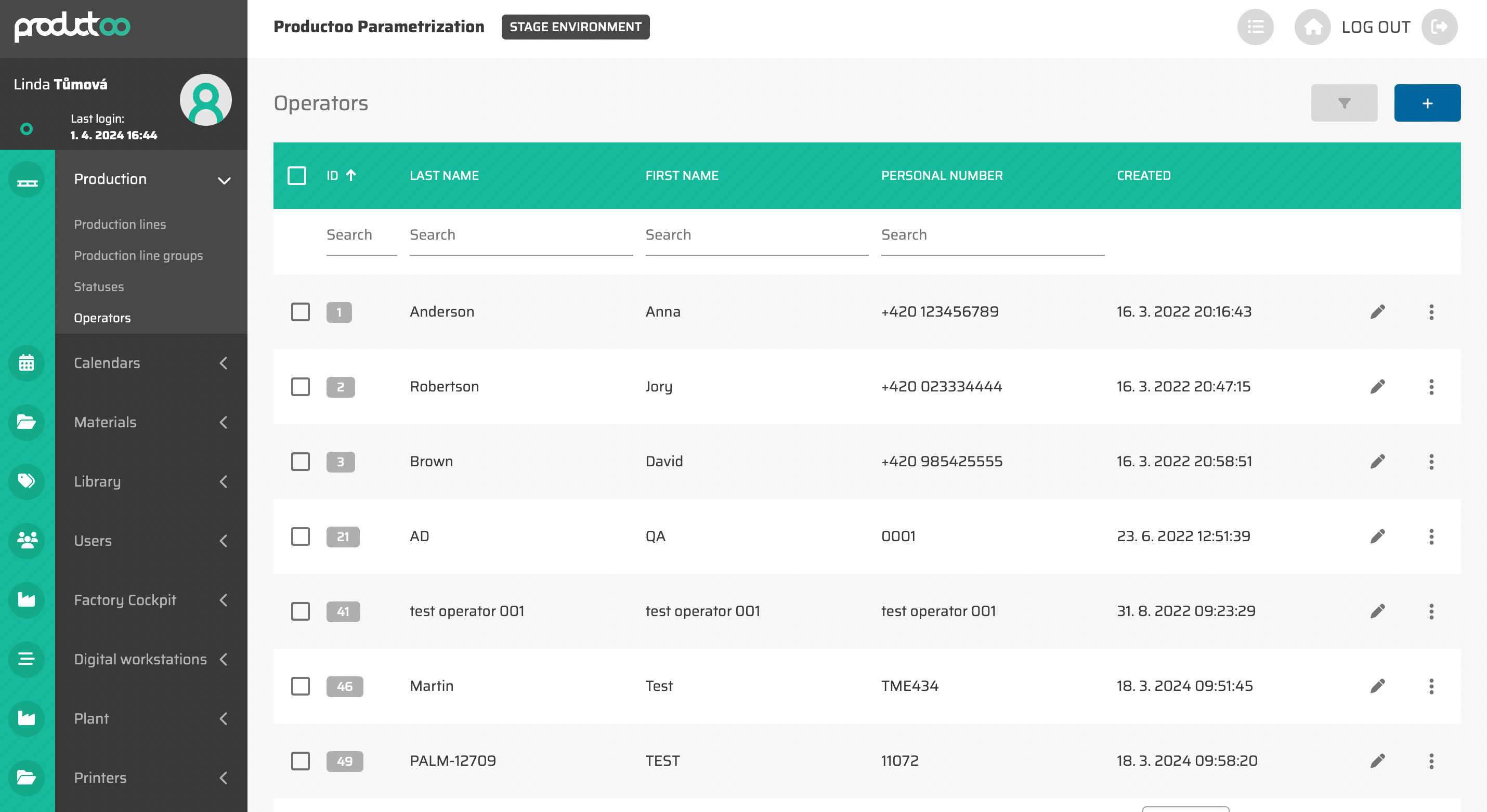The width and height of the screenshot is (1487, 812).
Task: Click the Calendars sidebar calendar icon
Action: [x=27, y=363]
